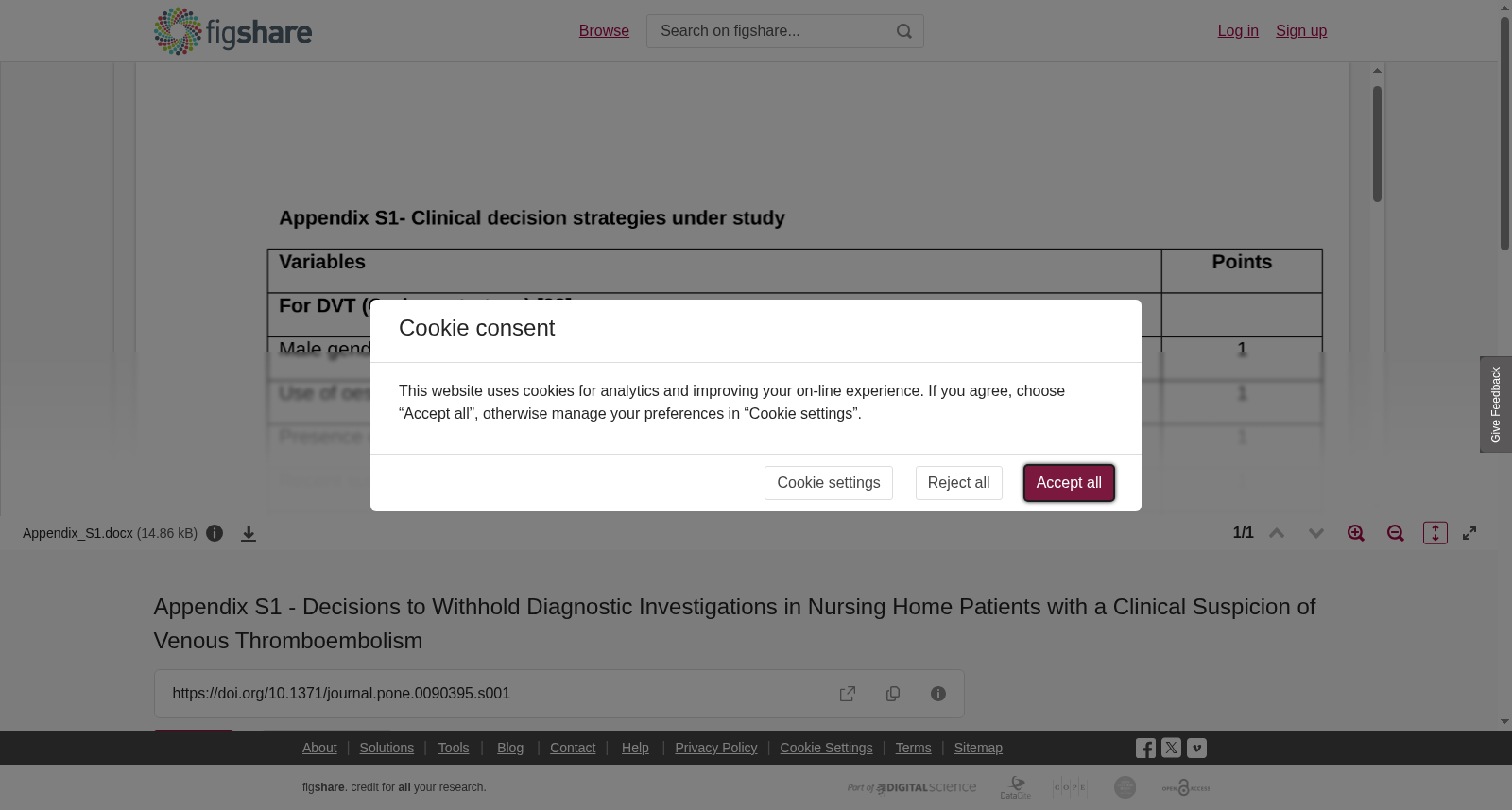Image resolution: width=1512 pixels, height=810 pixels.
Task: Go to the next page arrow
Action: 1316,533
